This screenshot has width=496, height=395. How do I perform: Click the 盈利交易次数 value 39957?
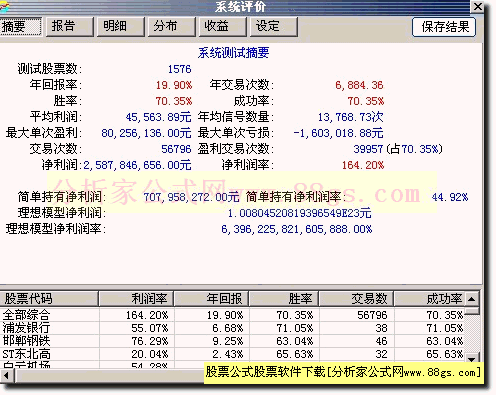pos(368,149)
